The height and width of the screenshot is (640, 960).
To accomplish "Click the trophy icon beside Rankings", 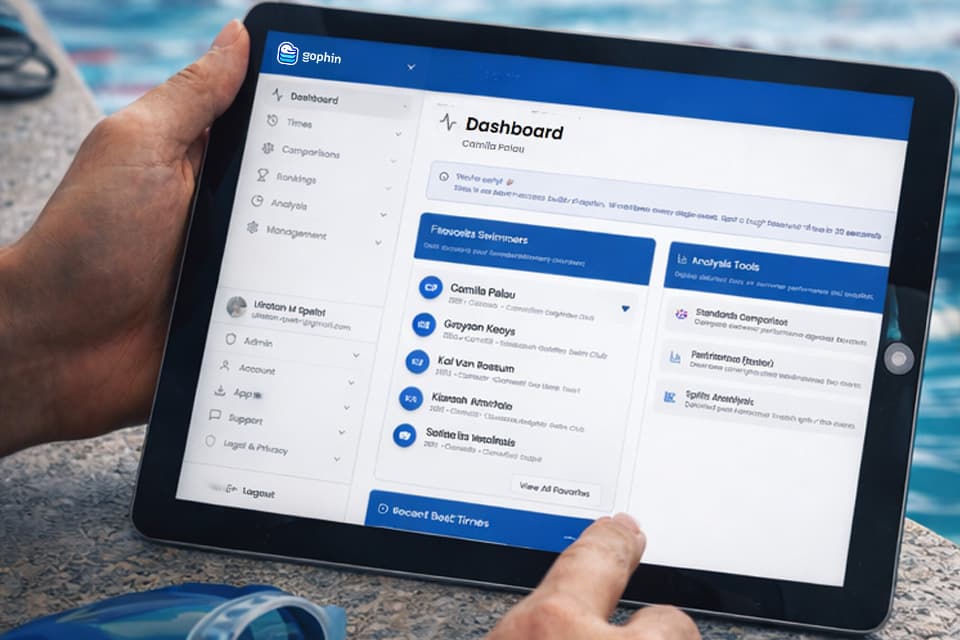I will [x=262, y=175].
